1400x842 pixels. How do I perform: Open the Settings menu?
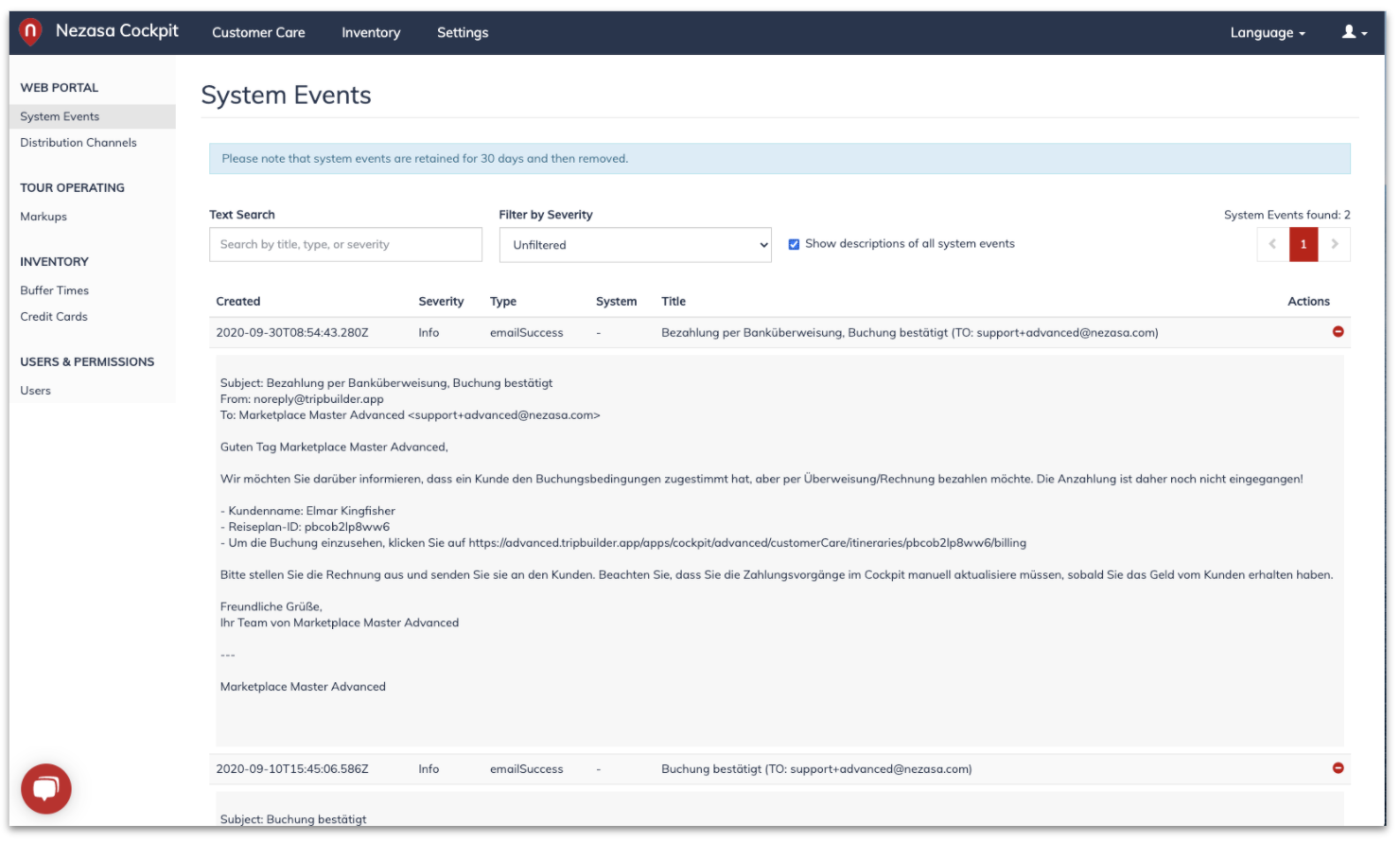(x=463, y=32)
